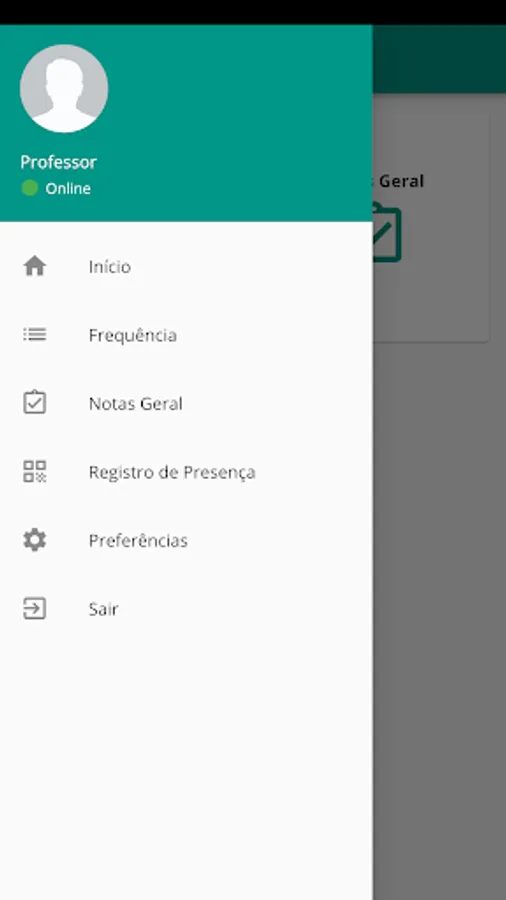Choose Preferências in the side menu

tap(186, 540)
